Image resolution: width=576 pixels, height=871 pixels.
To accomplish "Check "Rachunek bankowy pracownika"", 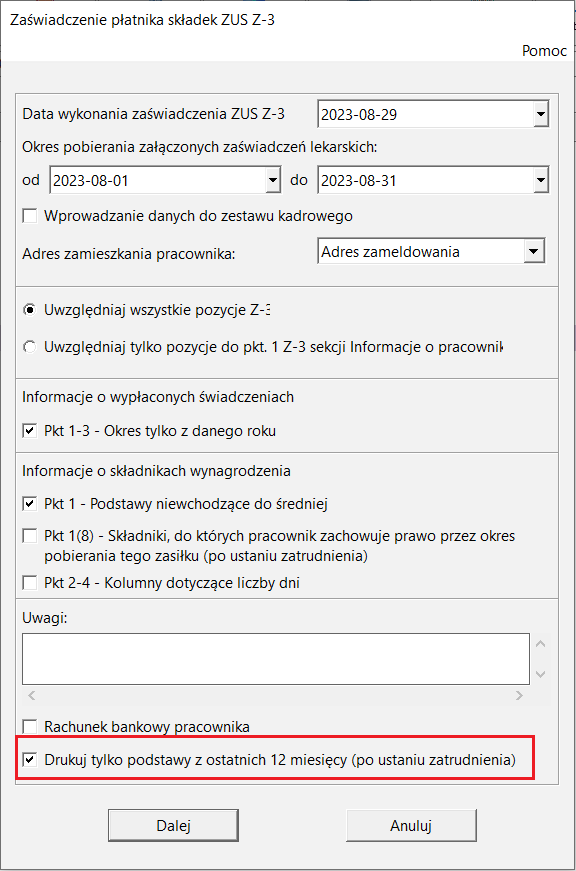I will 29,728.
